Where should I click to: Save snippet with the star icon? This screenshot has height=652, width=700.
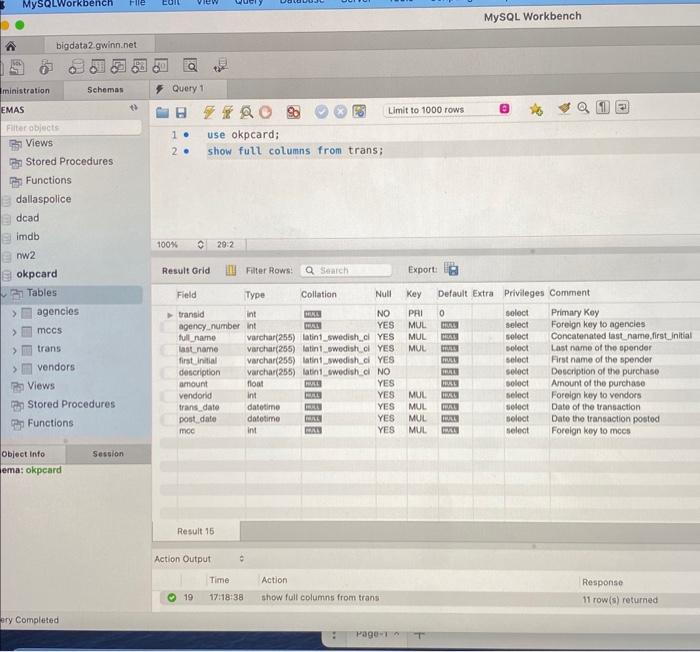click(x=536, y=109)
